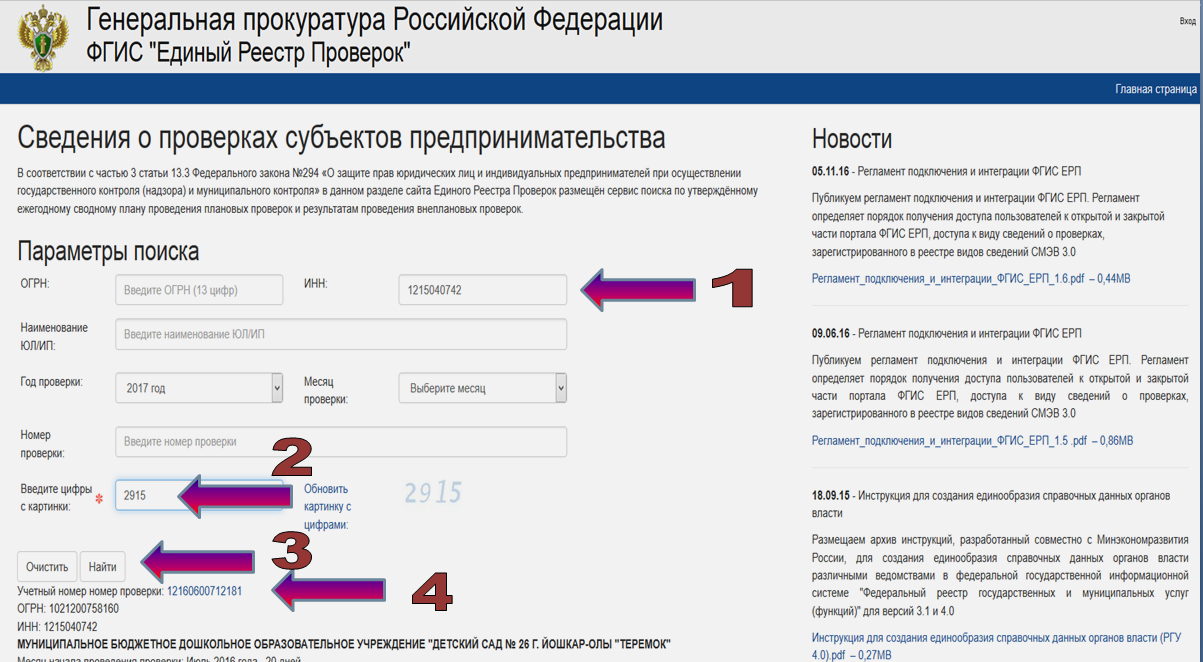
Task: Click the ФГИС "Единый Реестр Проверок" title
Action: pos(250,54)
